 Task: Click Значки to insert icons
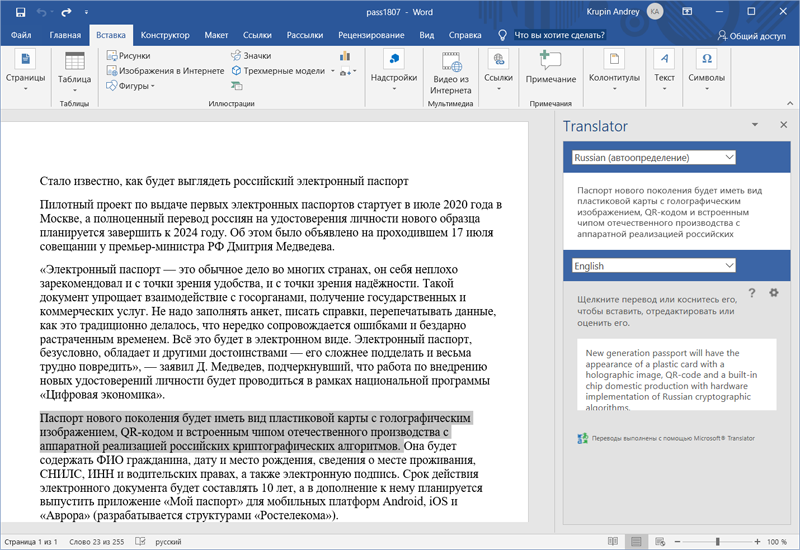249,56
